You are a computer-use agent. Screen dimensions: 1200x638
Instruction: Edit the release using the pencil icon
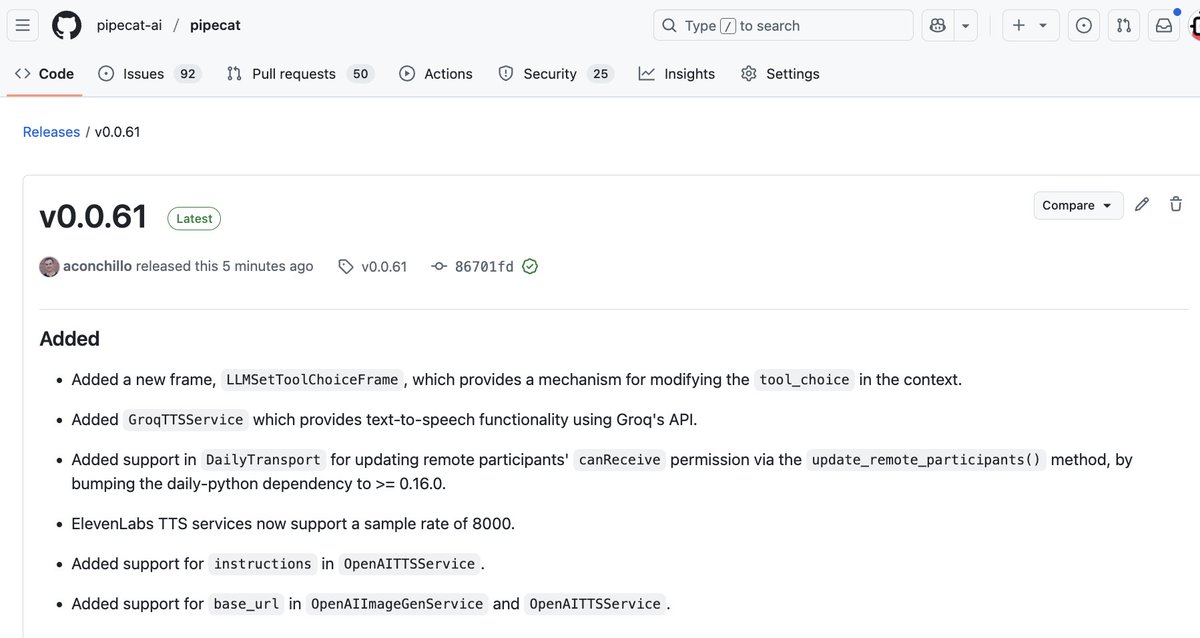[1142, 204]
